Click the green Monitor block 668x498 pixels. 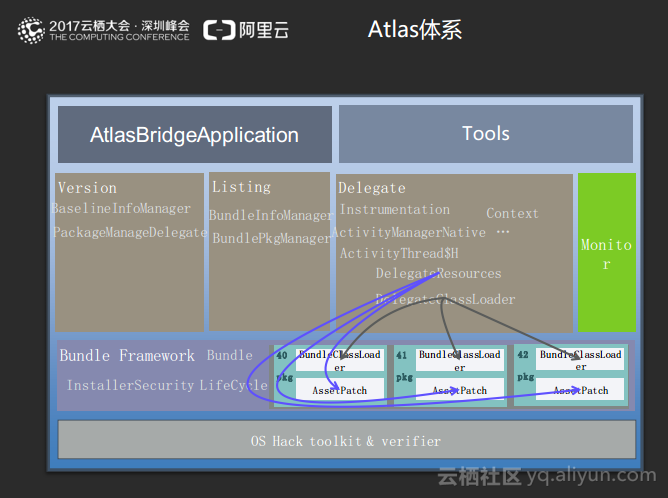607,252
